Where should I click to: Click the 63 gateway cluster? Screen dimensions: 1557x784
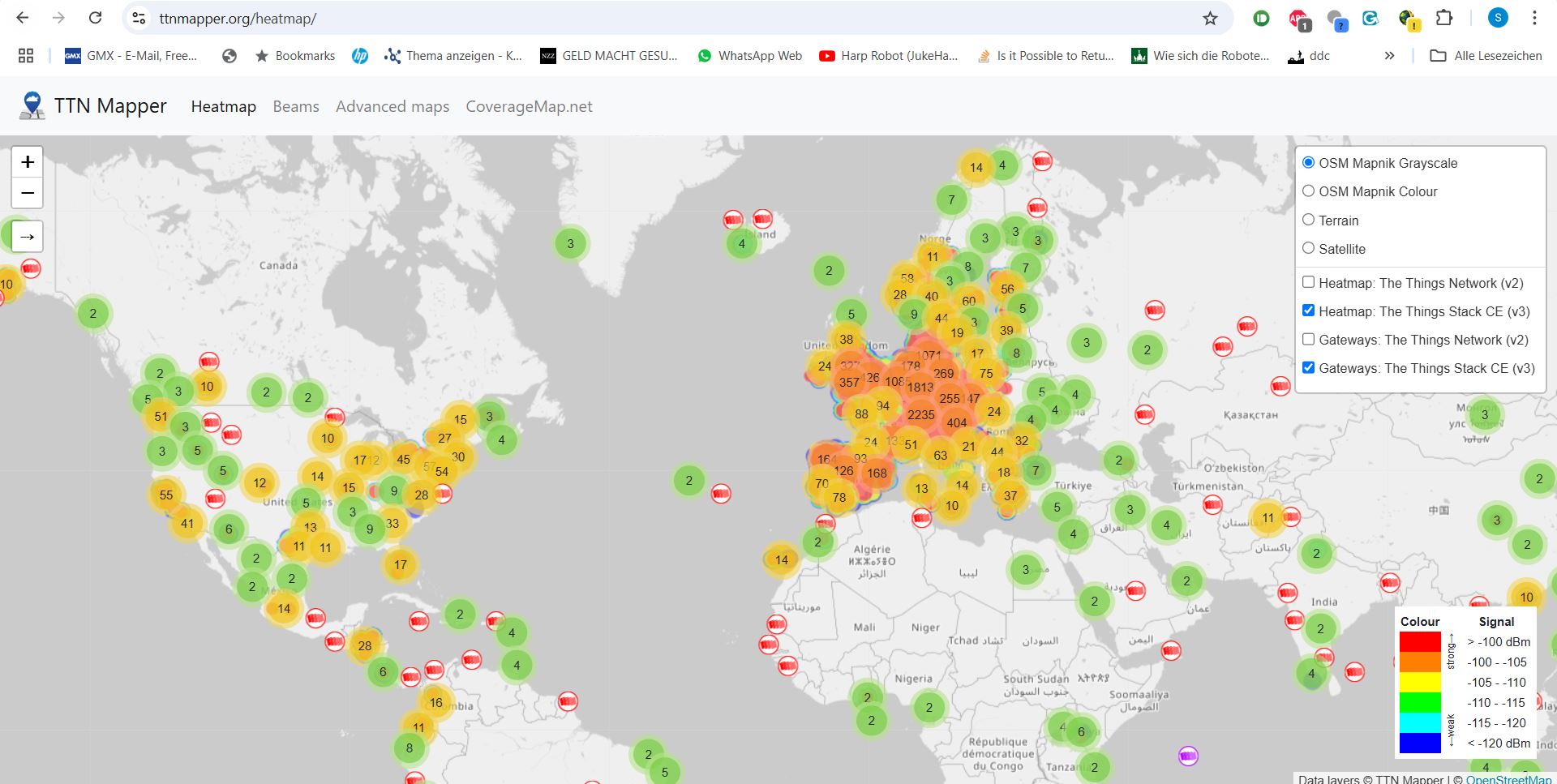(x=941, y=456)
